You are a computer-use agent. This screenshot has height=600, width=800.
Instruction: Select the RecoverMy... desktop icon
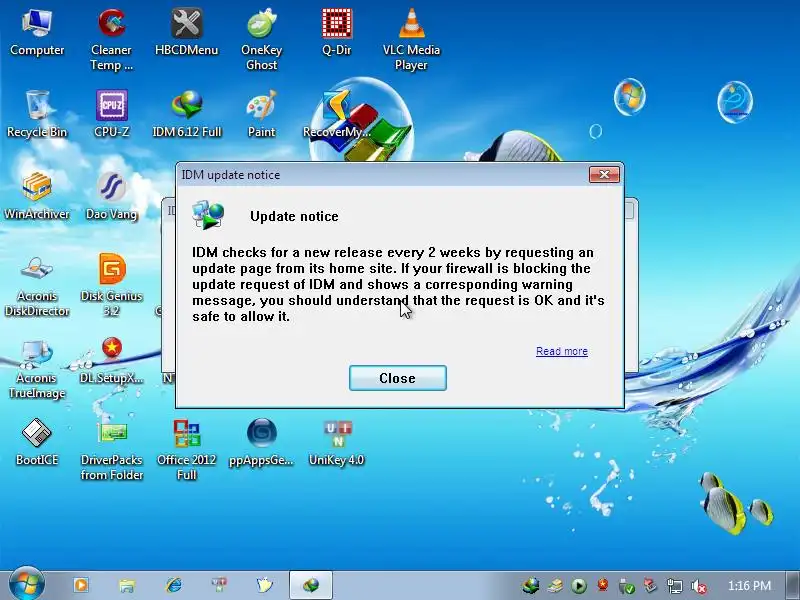point(336,114)
